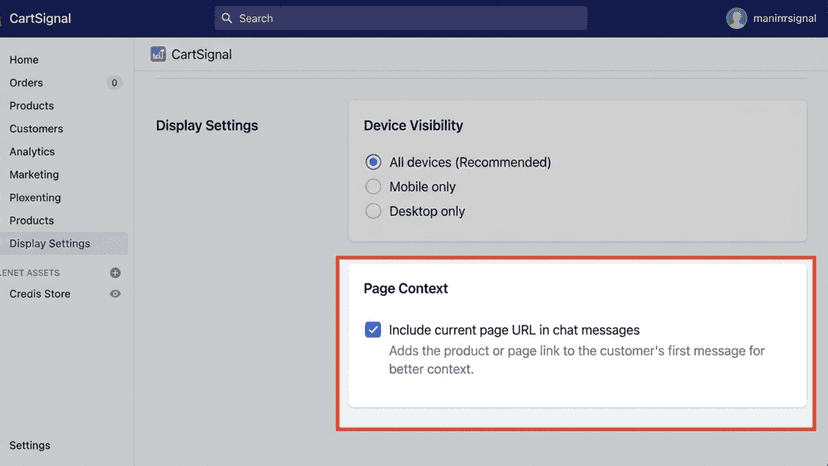The width and height of the screenshot is (828, 466).
Task: Go to Marketing in the sidebar
Action: pyautogui.click(x=34, y=175)
